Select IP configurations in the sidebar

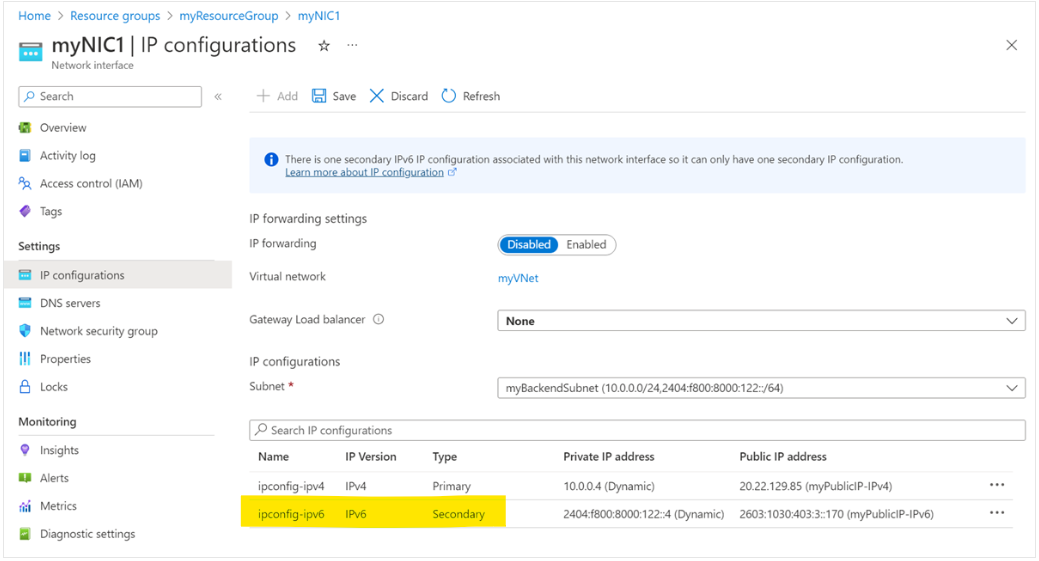coord(118,275)
